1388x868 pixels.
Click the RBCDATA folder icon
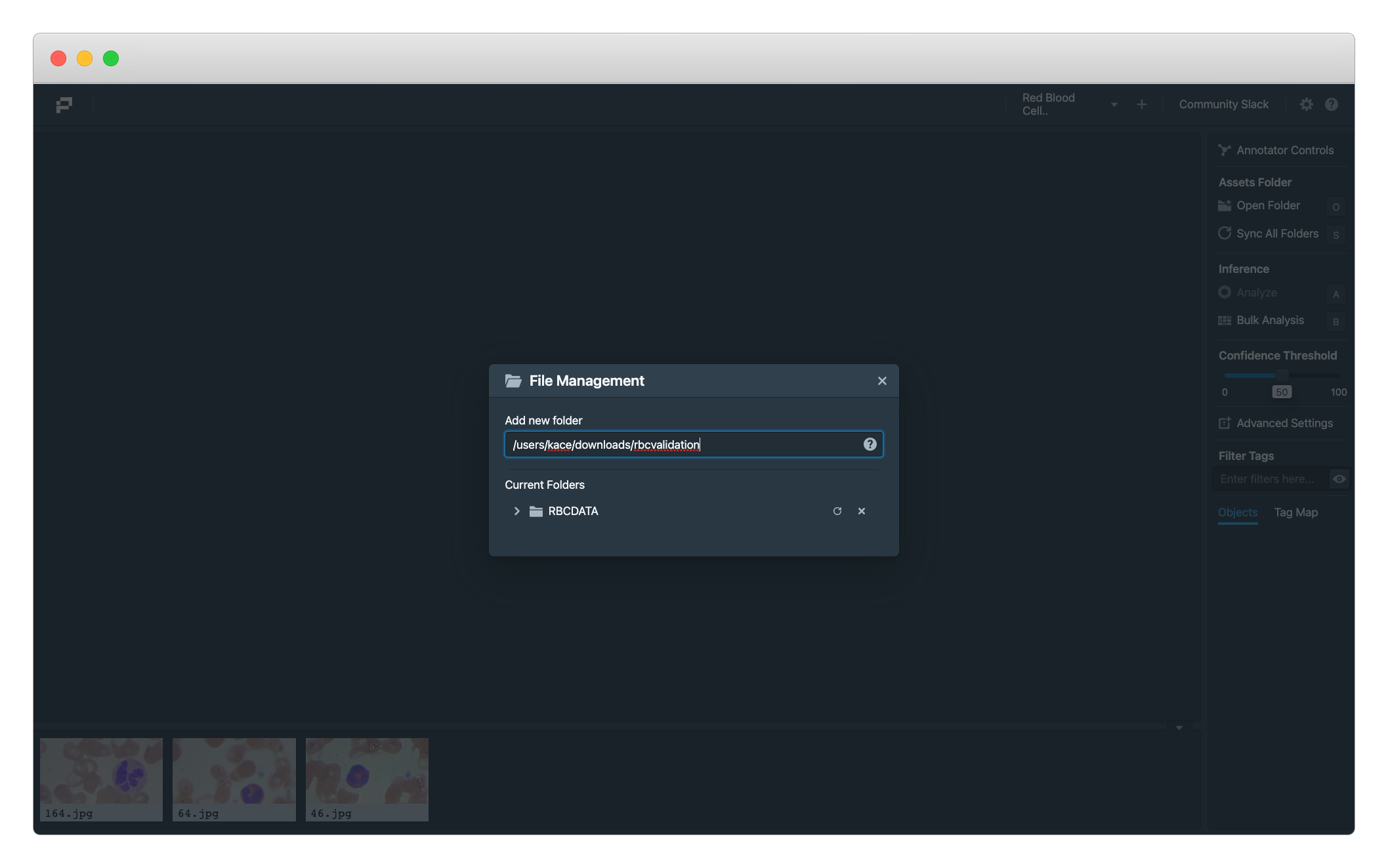click(536, 511)
